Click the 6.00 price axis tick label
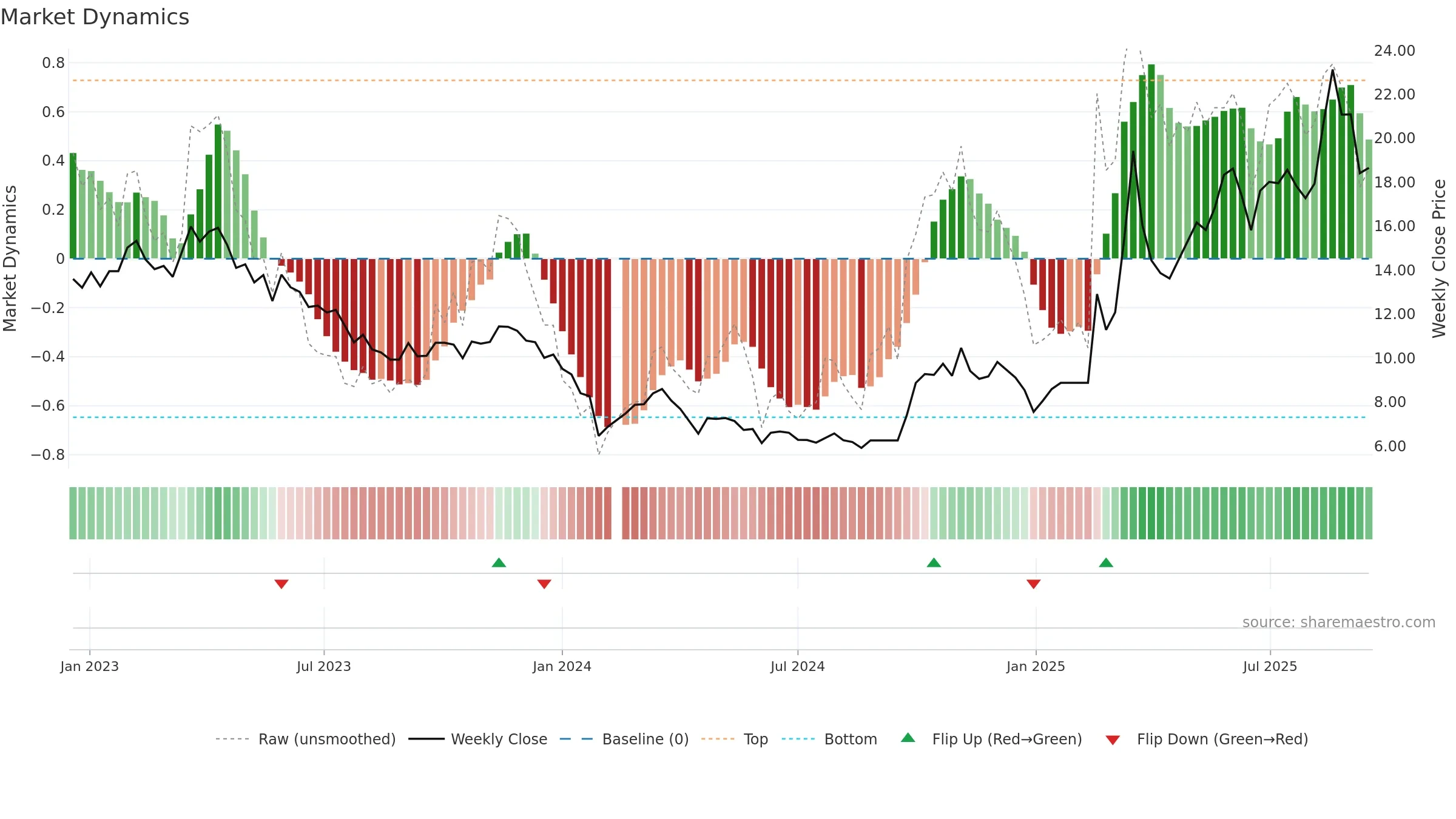1456x819 pixels. tap(1390, 446)
